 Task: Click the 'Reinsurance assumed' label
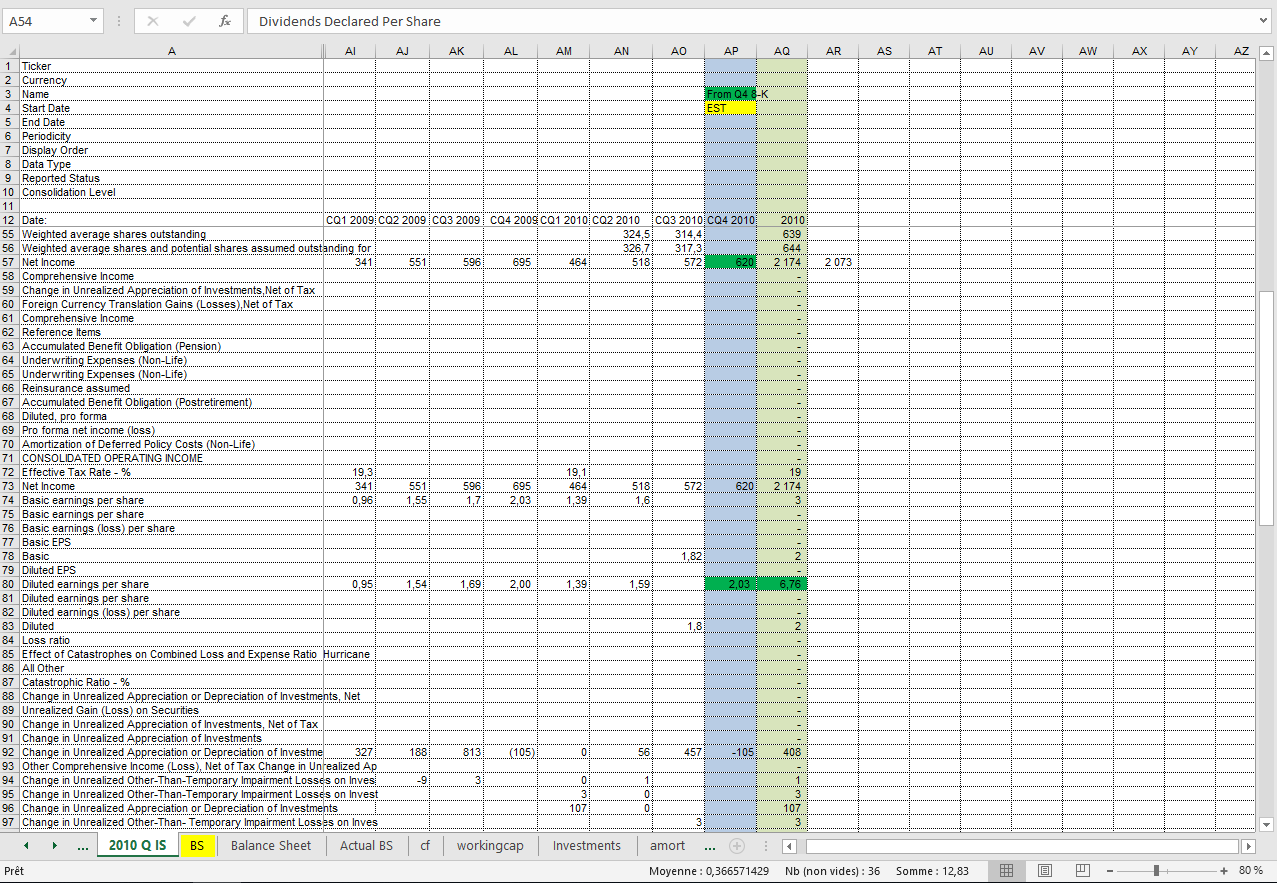coord(76,388)
